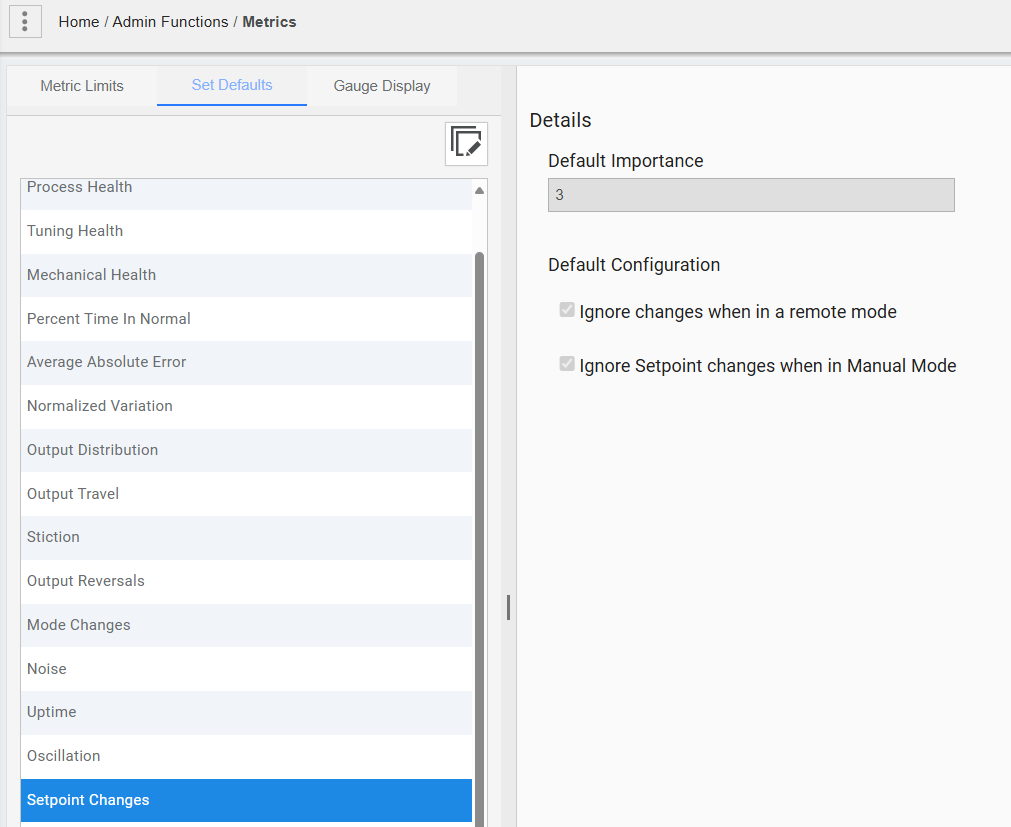Viewport: 1011px width, 827px height.
Task: Select the Set Defaults tab
Action: [x=232, y=85]
